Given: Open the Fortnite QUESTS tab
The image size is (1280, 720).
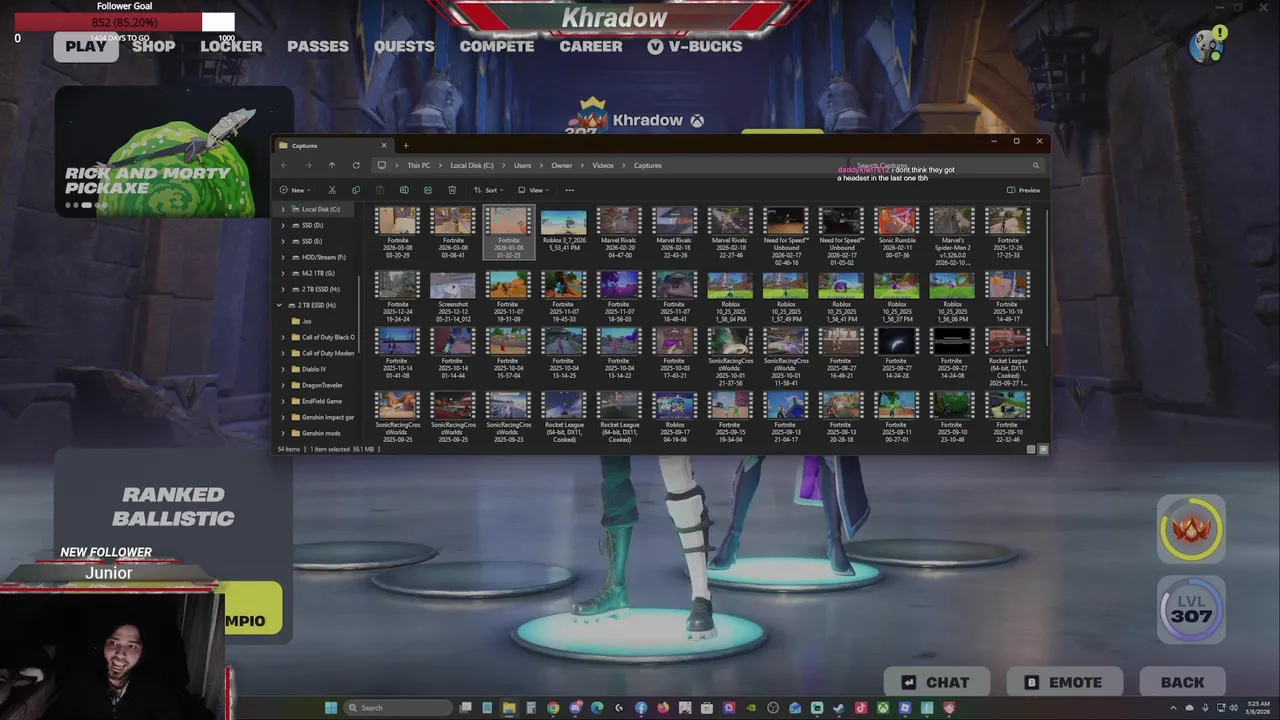Looking at the screenshot, I should [404, 46].
